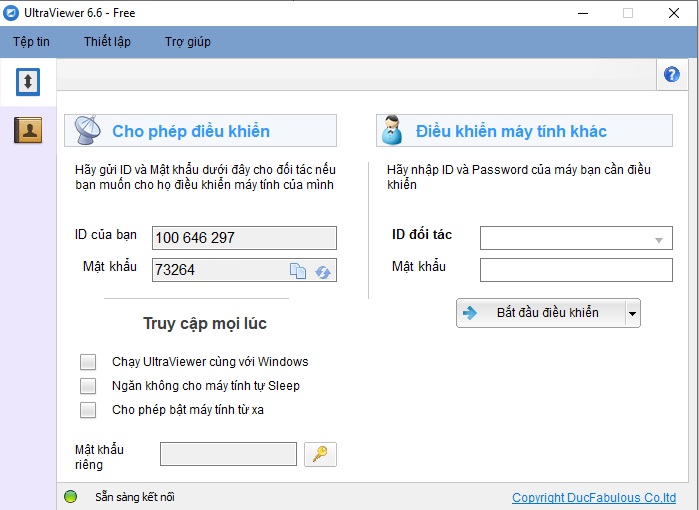Open dropdown arrow beside Bắt đầu điều khiển
The image size is (699, 510).
pyautogui.click(x=633, y=313)
